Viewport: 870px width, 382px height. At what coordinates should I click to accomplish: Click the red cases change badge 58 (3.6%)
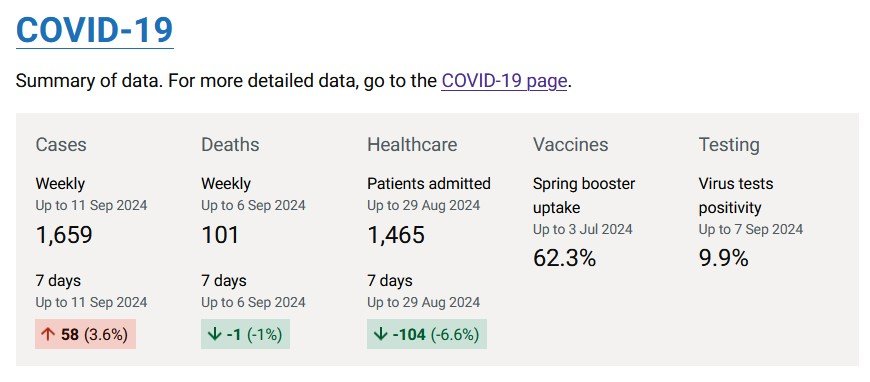tap(85, 334)
